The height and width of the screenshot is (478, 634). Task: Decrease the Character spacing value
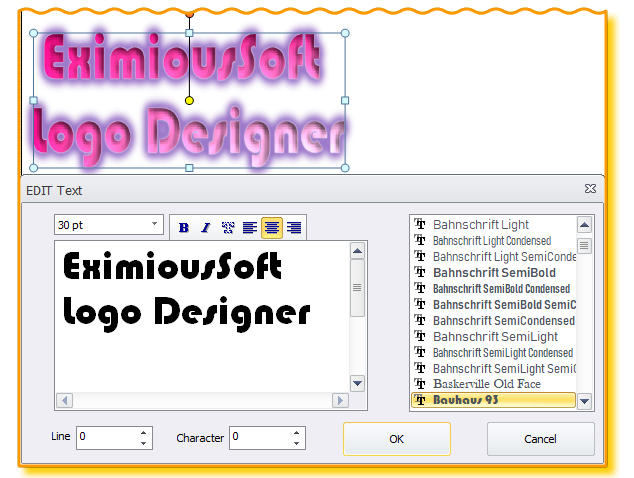pos(296,443)
